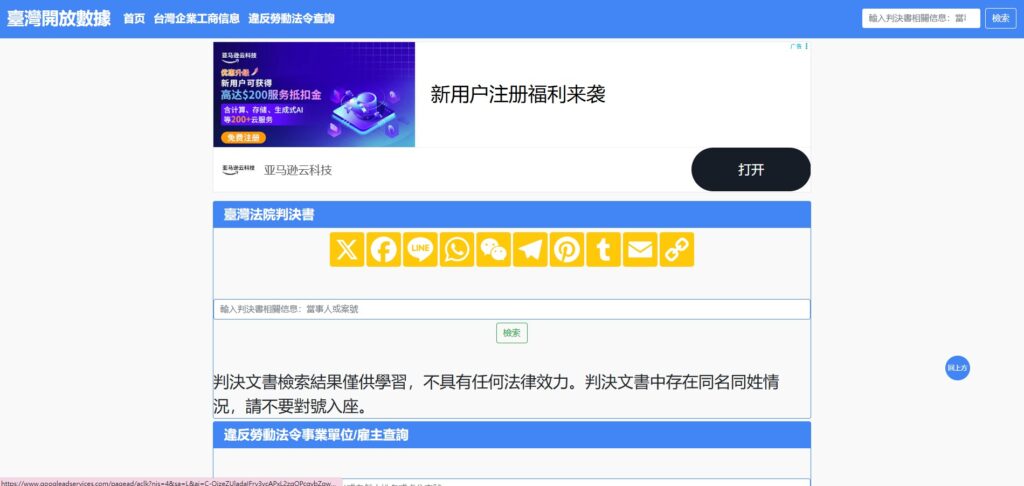Share using the WhatsApp icon
The width and height of the screenshot is (1024, 486).
click(x=456, y=250)
